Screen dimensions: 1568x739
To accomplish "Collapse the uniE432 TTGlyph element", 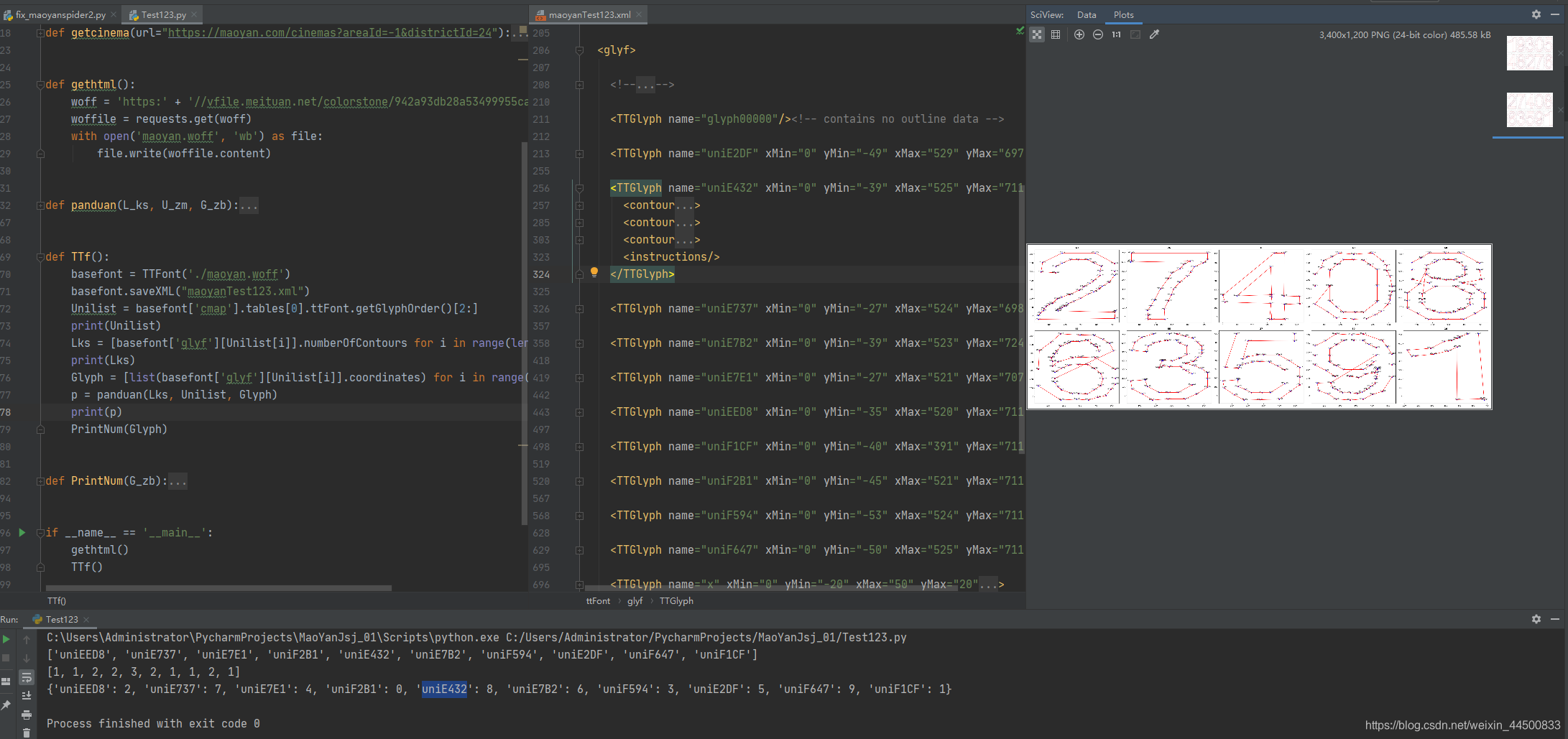I will [x=579, y=188].
